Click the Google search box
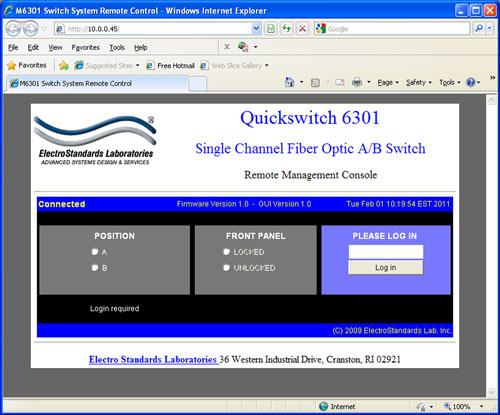This screenshot has width=500, height=415. 392,29
